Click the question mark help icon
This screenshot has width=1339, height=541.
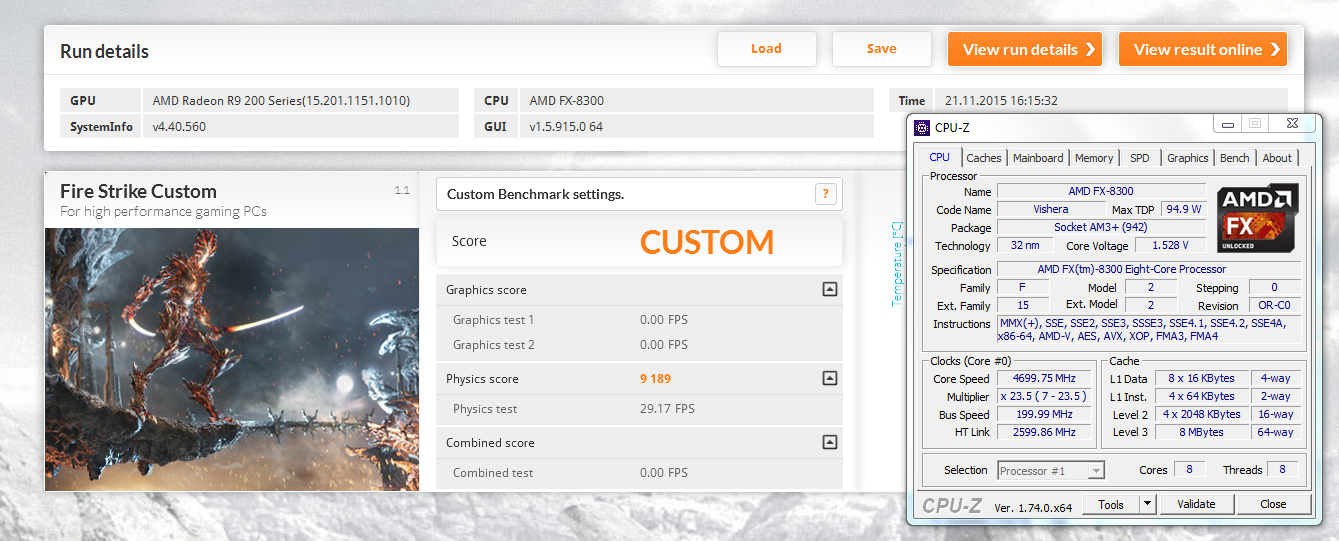click(x=825, y=194)
